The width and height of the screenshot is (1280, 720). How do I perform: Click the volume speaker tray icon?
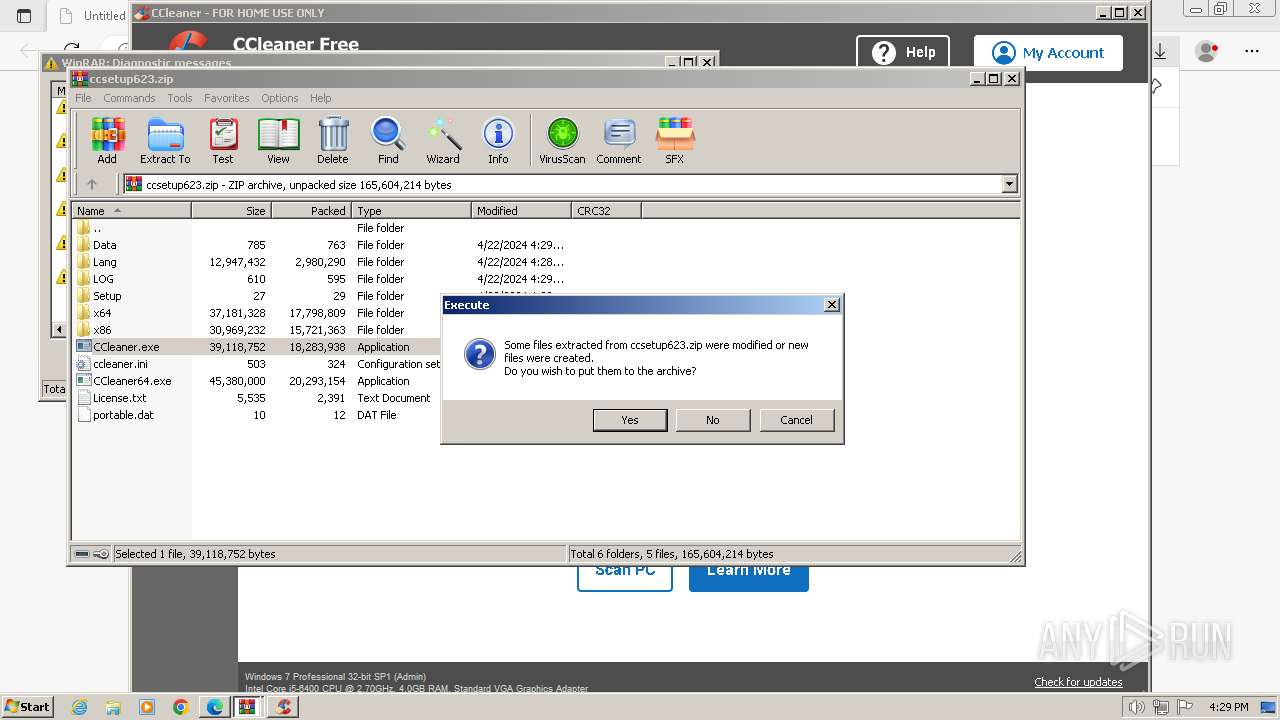1136,707
